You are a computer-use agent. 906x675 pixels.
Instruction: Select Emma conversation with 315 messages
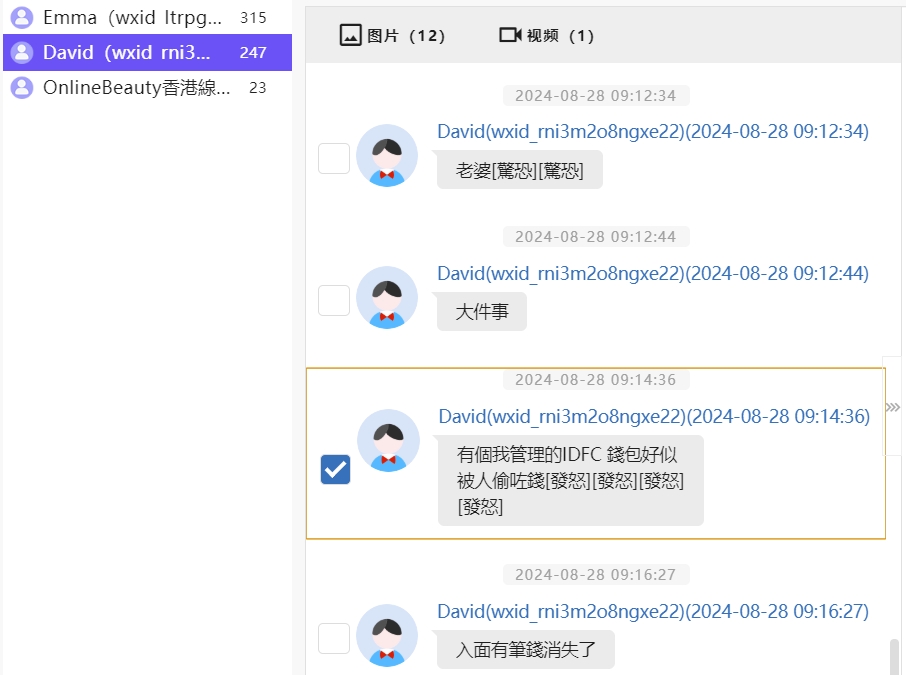(147, 17)
